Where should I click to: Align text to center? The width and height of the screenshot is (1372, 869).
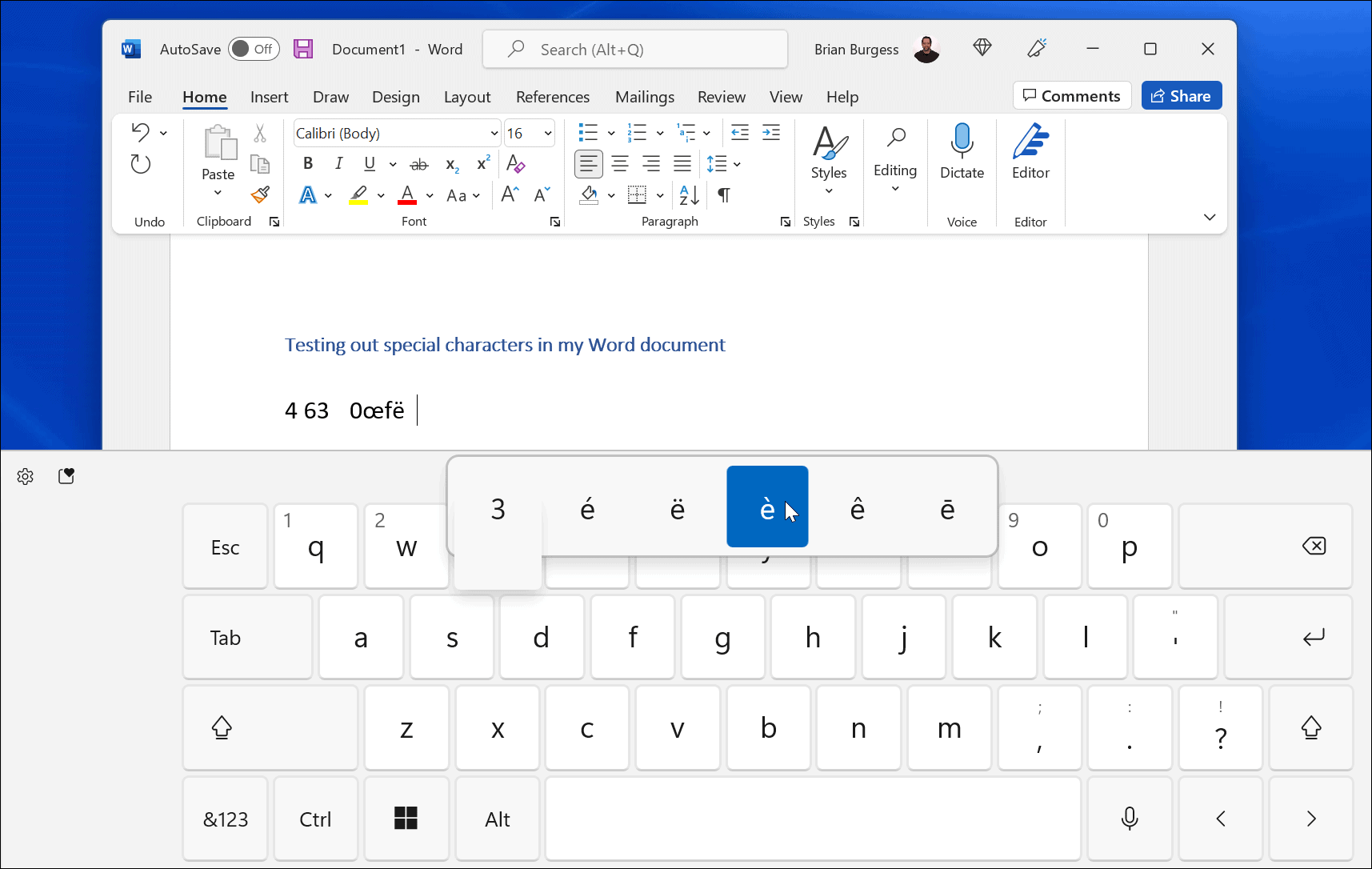pos(620,163)
